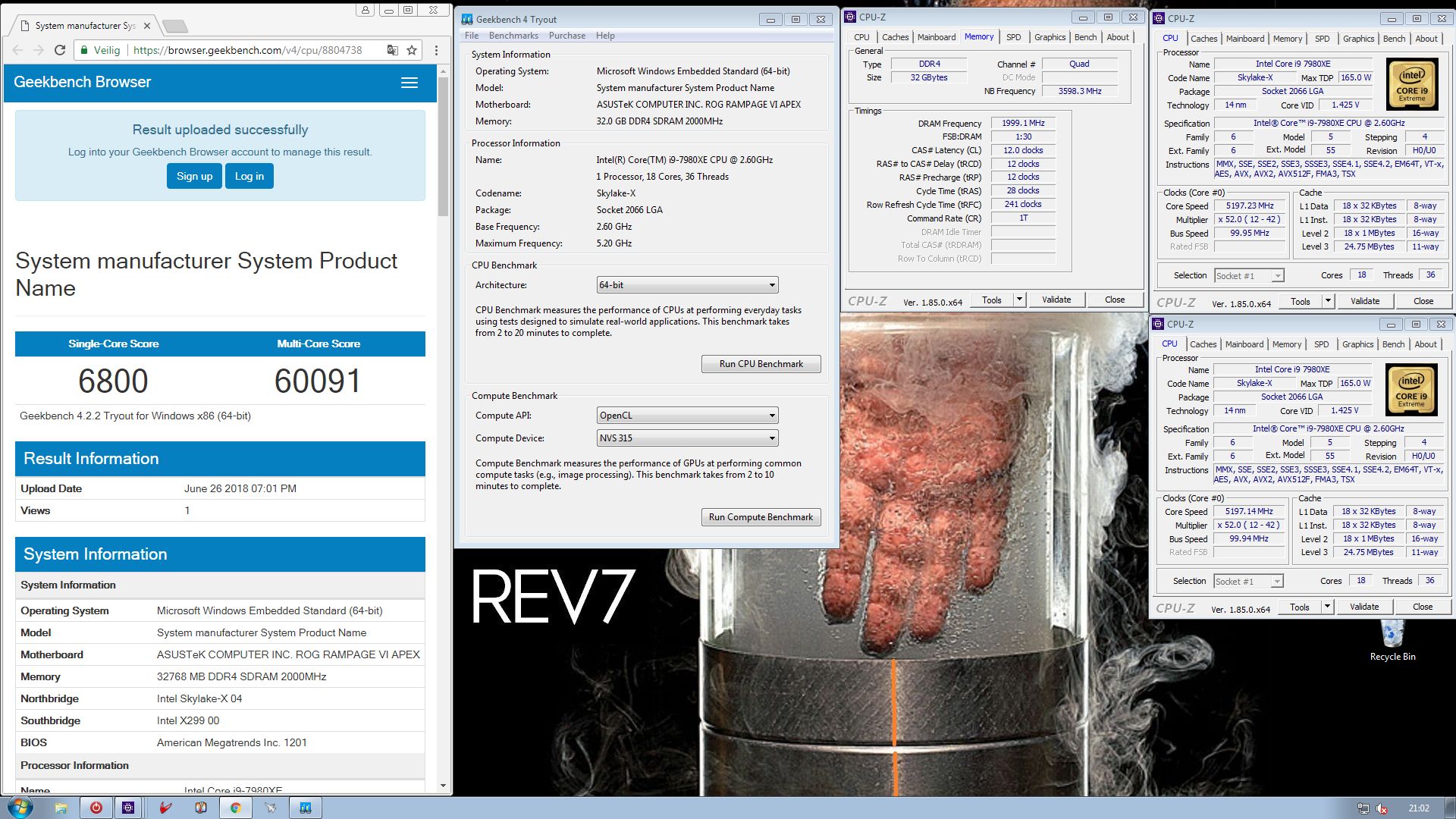
Task: Open Help menu in Geekbench 4
Action: [x=605, y=36]
